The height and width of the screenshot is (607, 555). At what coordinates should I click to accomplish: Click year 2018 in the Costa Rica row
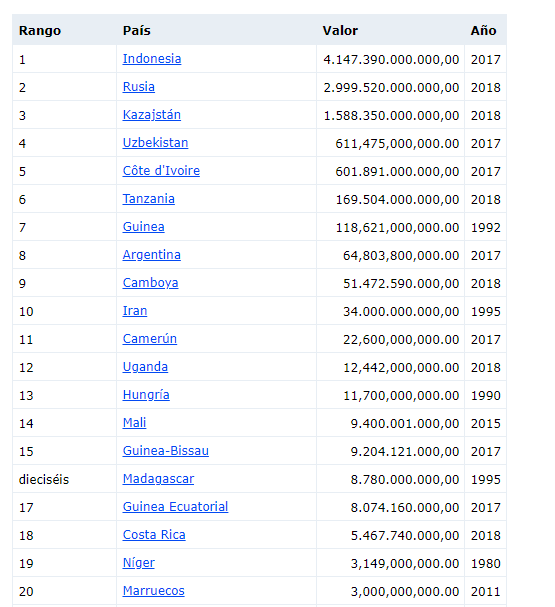coord(486,536)
